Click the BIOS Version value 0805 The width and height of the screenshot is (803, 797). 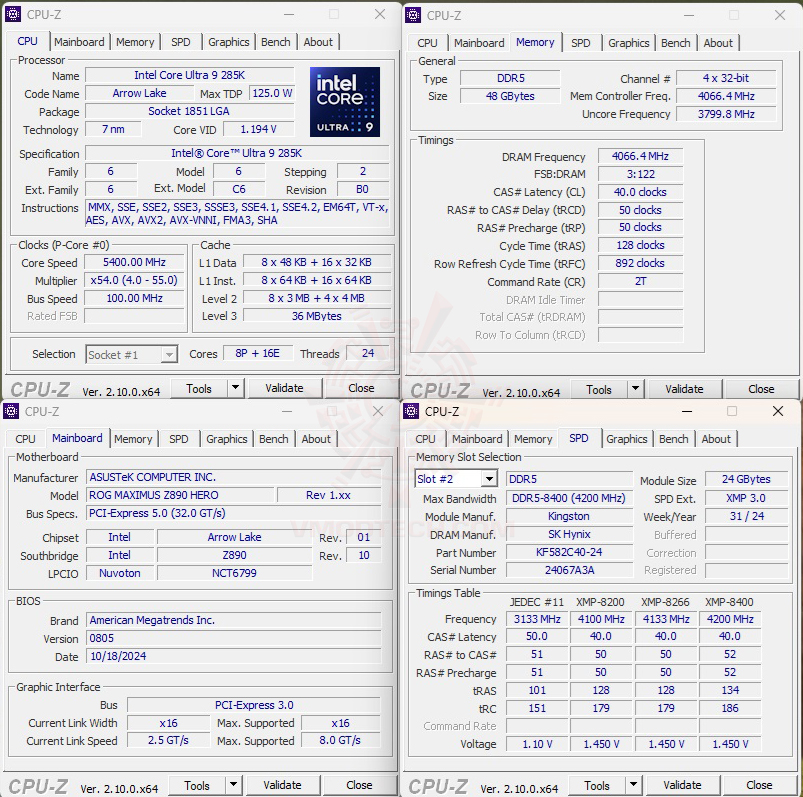click(234, 638)
